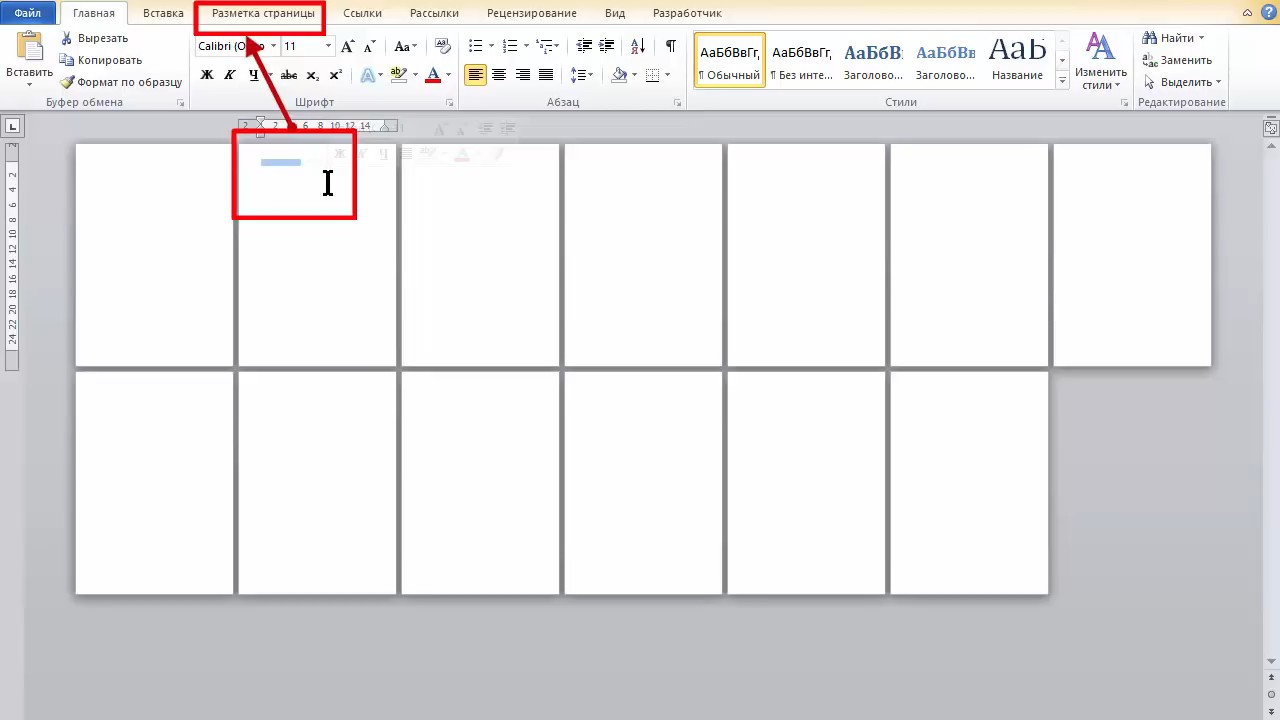Apply superscript formatting
Viewport: 1280px width, 720px height.
tap(335, 75)
